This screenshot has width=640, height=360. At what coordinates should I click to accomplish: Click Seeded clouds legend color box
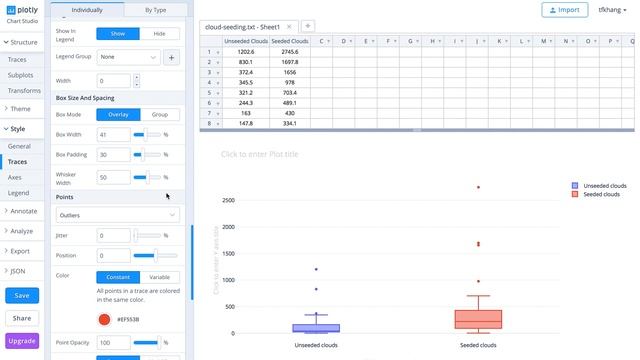575,194
